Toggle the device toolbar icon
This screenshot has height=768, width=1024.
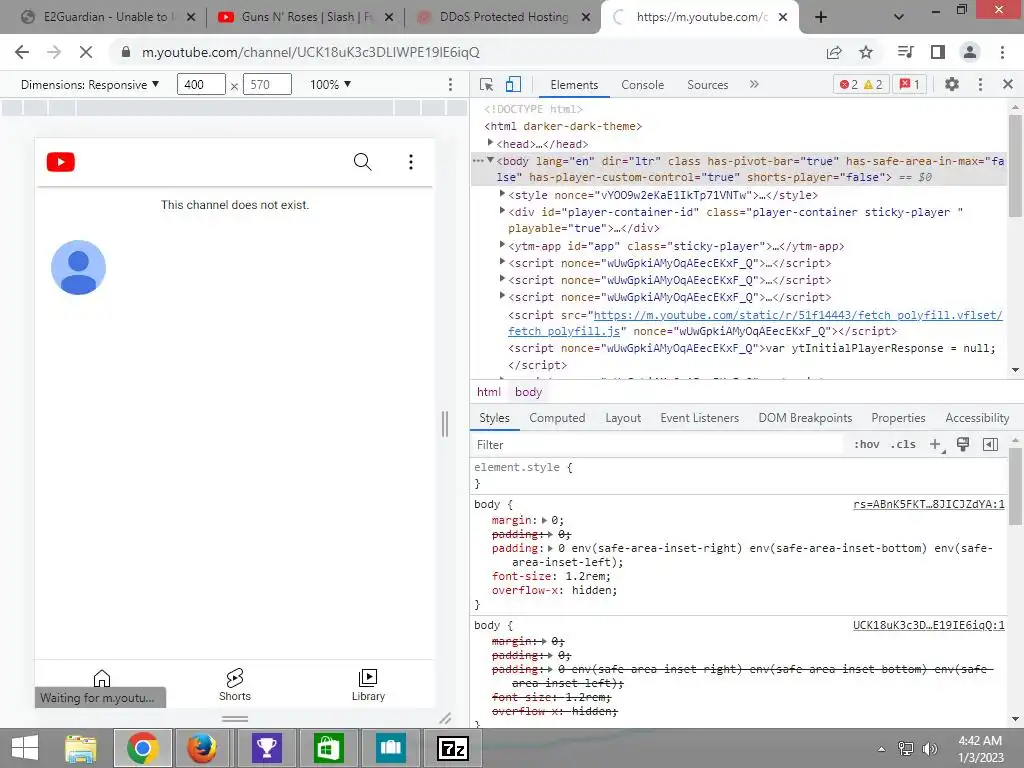coord(513,85)
